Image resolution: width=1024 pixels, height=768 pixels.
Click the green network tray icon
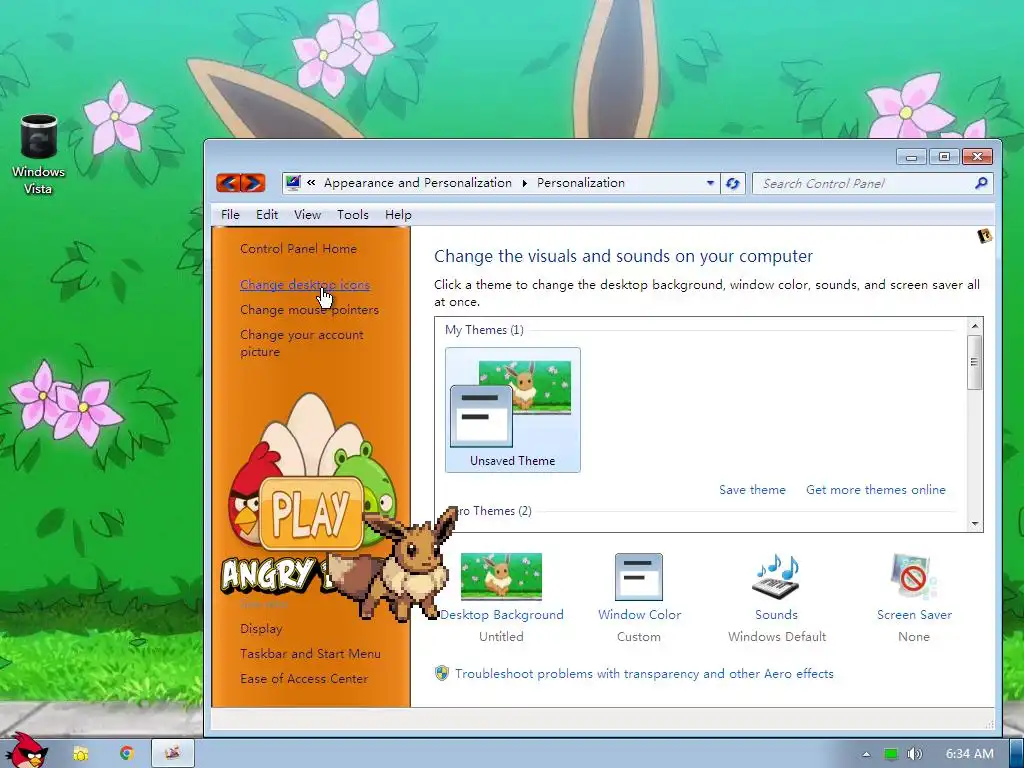[891, 754]
